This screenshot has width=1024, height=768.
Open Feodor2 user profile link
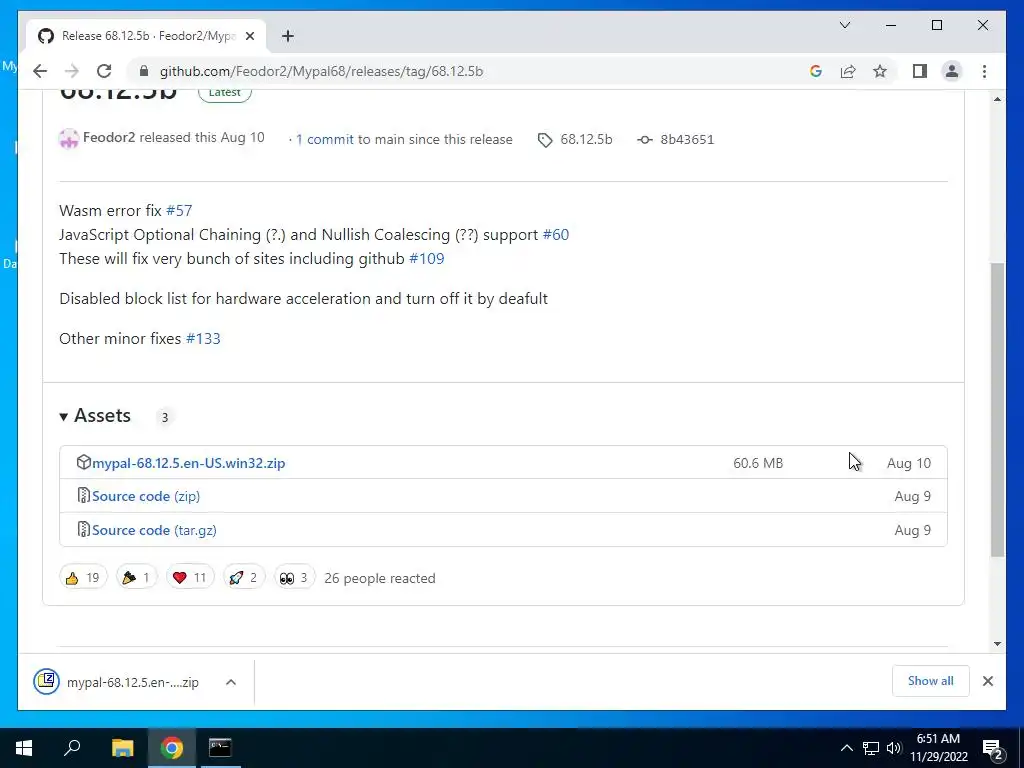coord(108,138)
